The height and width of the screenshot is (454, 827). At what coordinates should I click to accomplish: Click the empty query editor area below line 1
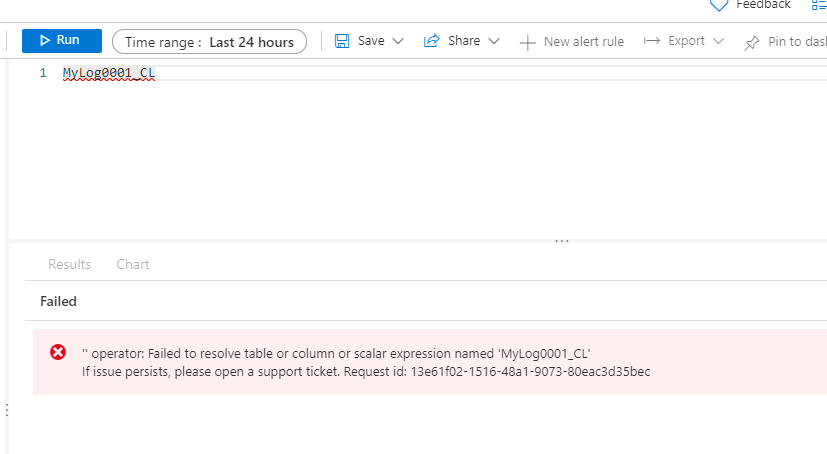(x=400, y=160)
